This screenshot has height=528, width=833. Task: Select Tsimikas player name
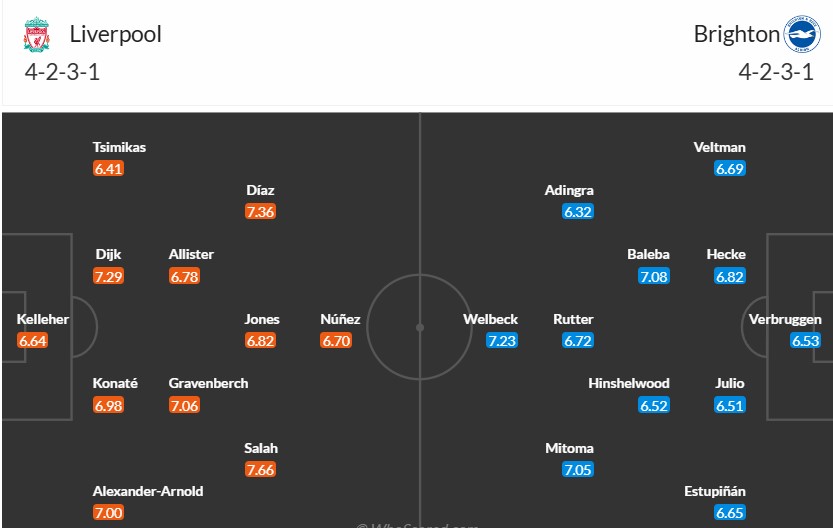click(119, 147)
